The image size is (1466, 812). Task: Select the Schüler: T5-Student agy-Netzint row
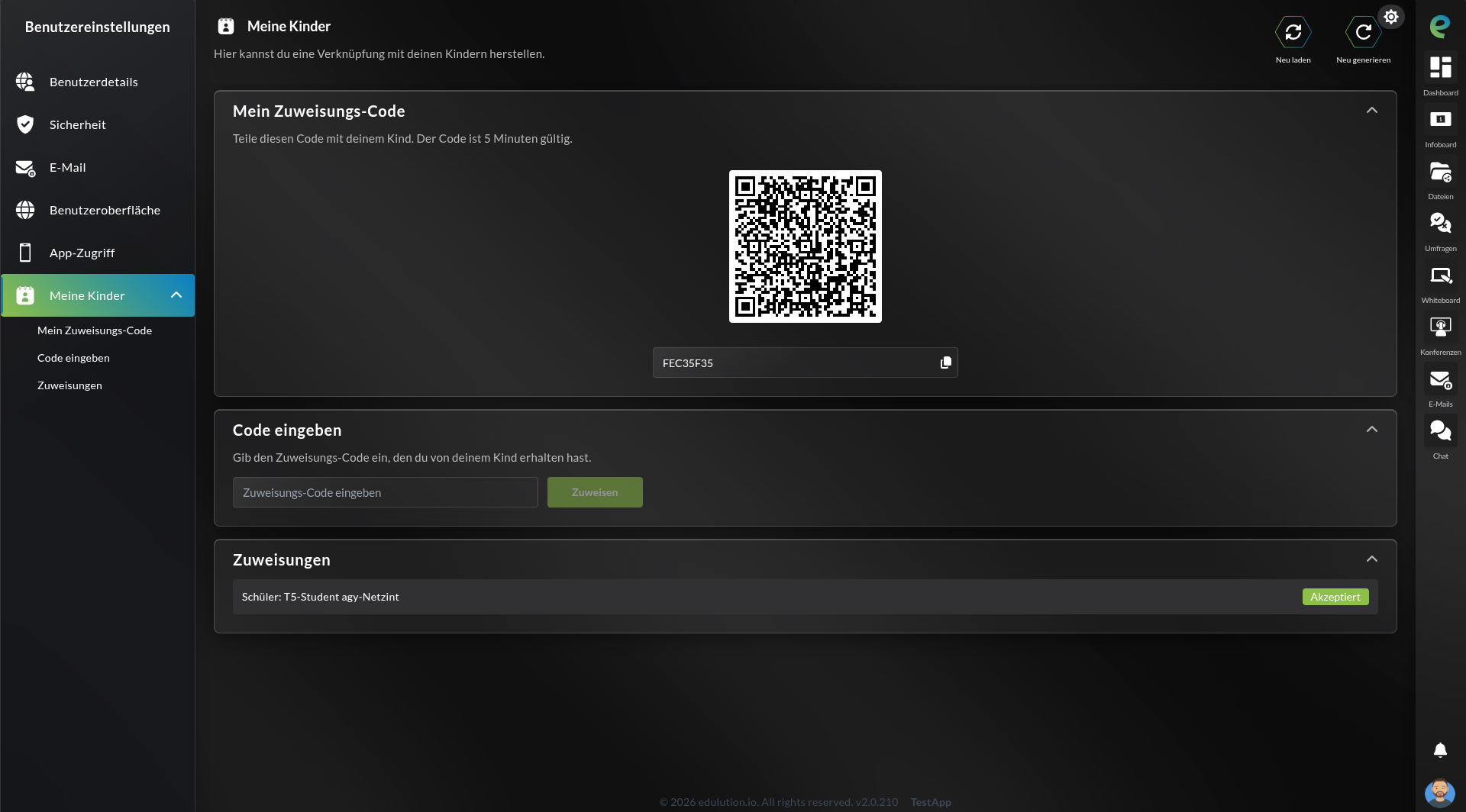pos(806,597)
